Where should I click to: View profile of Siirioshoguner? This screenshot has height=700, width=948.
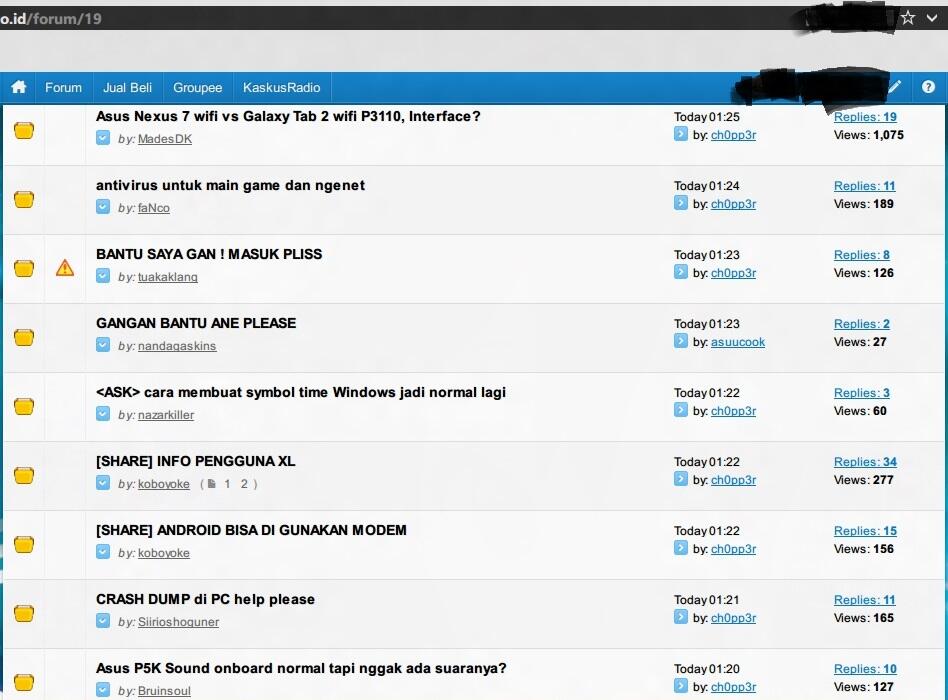tap(178, 621)
